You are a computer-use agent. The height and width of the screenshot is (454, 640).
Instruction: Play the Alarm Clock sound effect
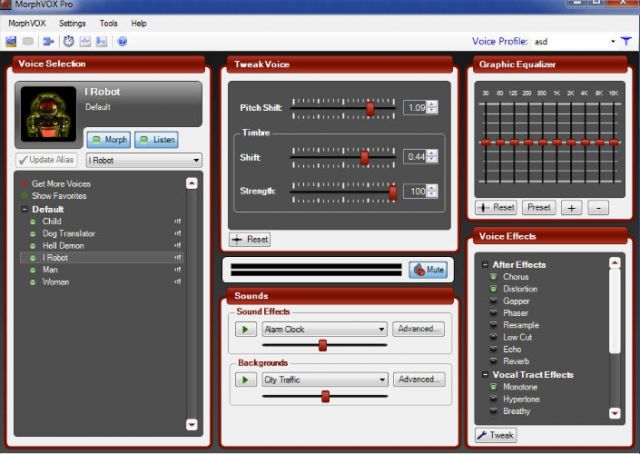[246, 329]
